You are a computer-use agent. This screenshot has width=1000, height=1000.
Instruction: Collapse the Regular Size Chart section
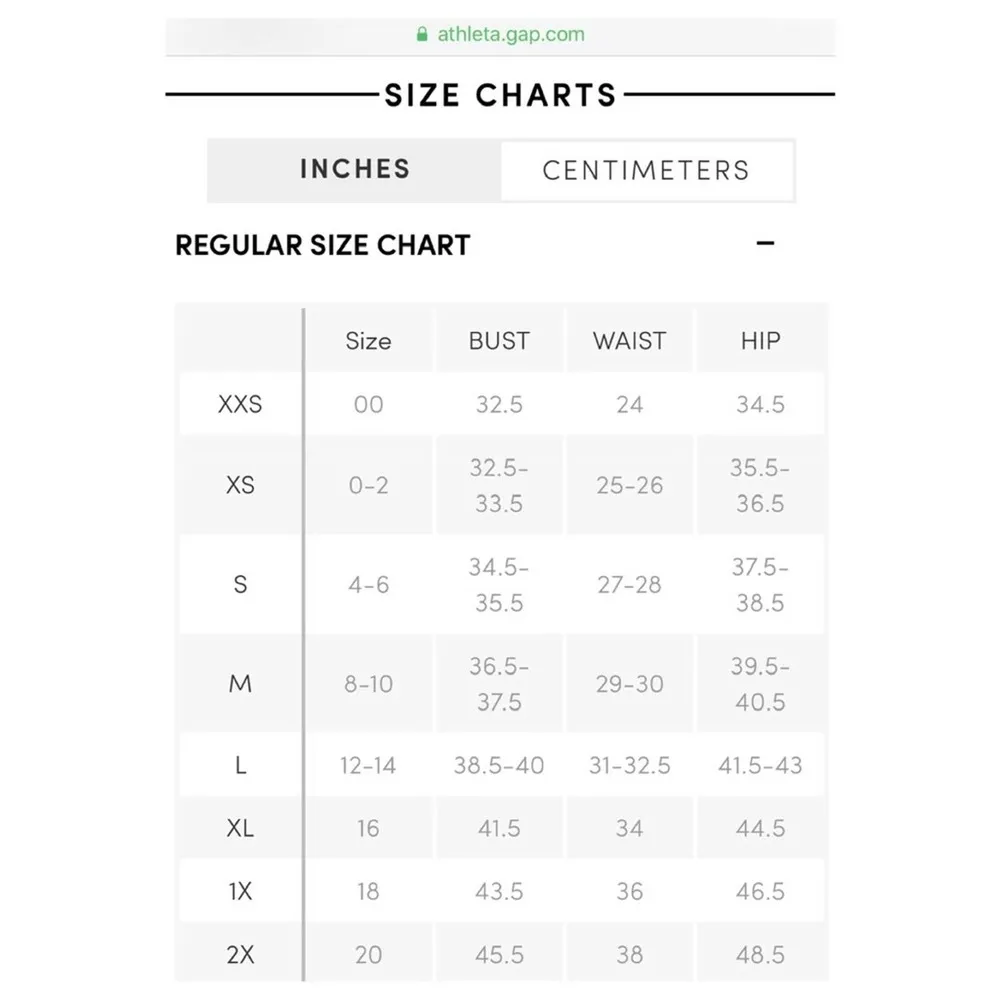(x=766, y=244)
